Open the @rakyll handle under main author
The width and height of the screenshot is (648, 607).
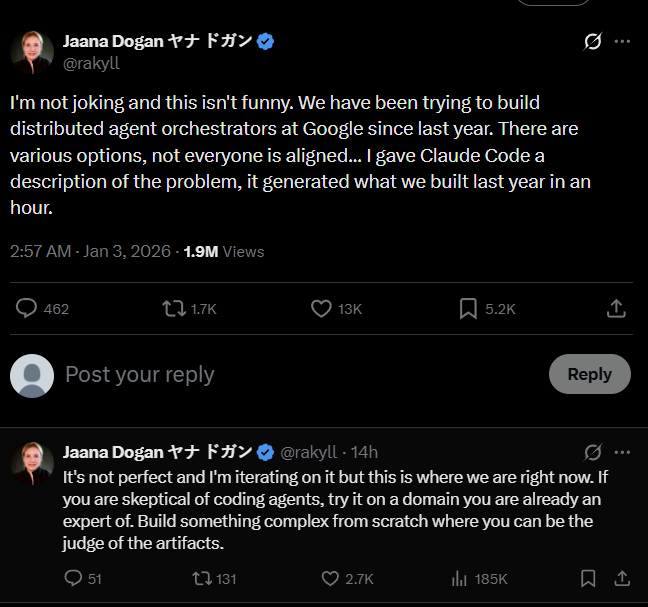pos(91,62)
